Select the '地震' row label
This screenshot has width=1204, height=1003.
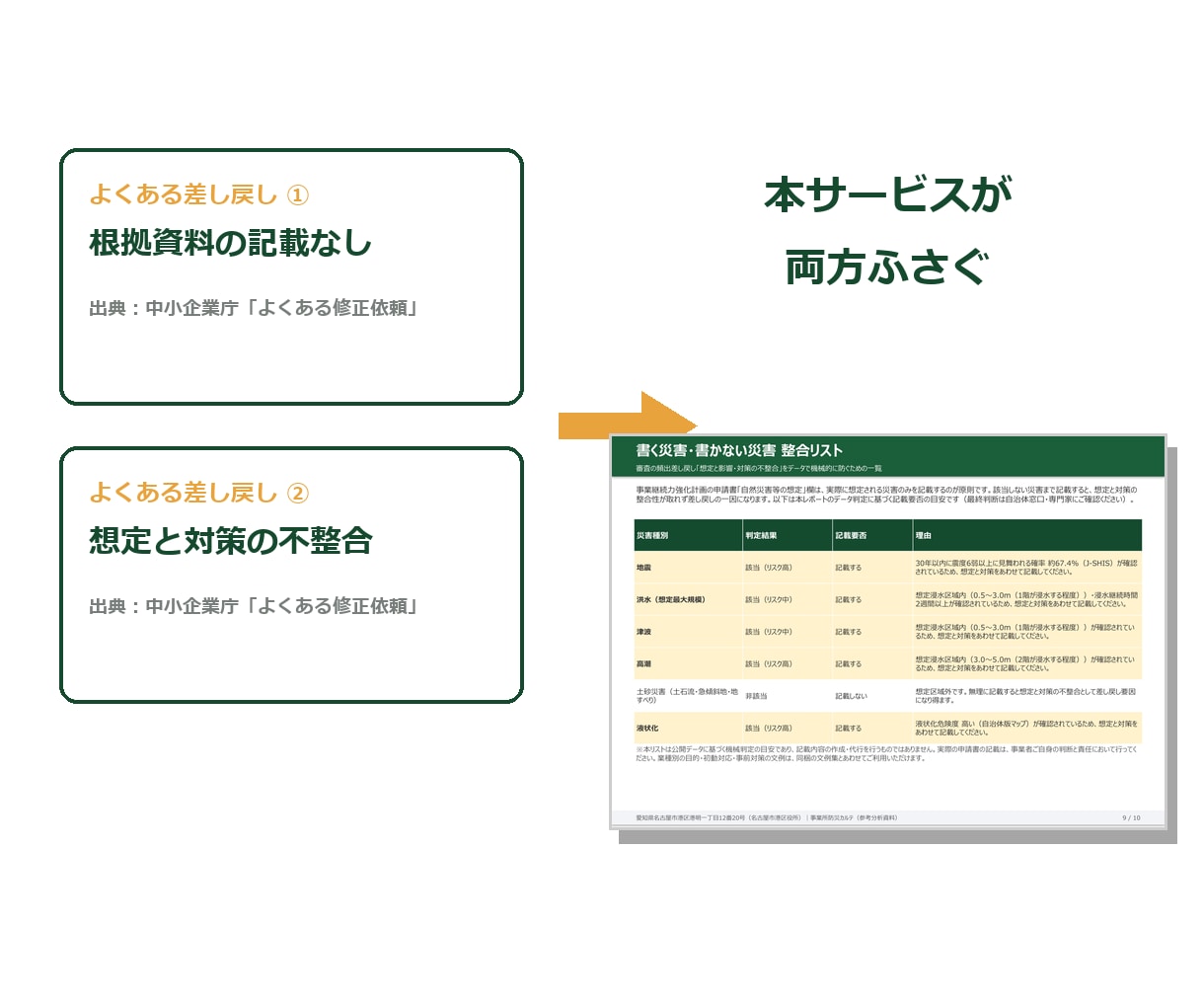[643, 568]
